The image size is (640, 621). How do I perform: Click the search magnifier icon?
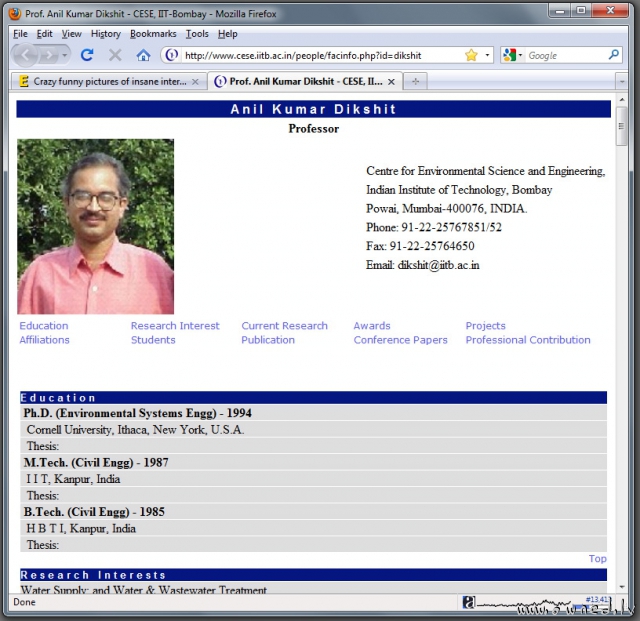tap(613, 55)
